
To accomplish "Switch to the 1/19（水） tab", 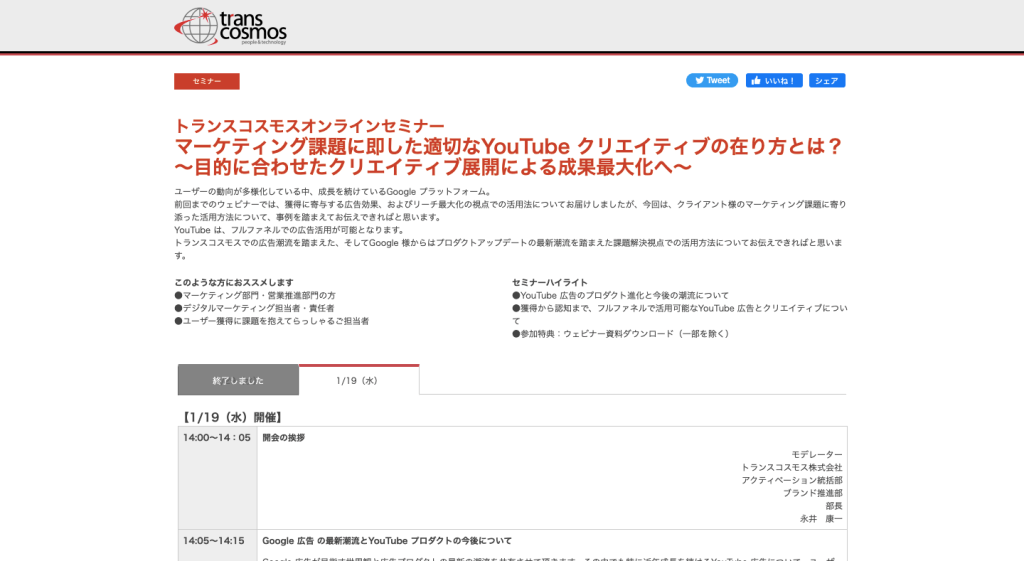I will pos(359,380).
